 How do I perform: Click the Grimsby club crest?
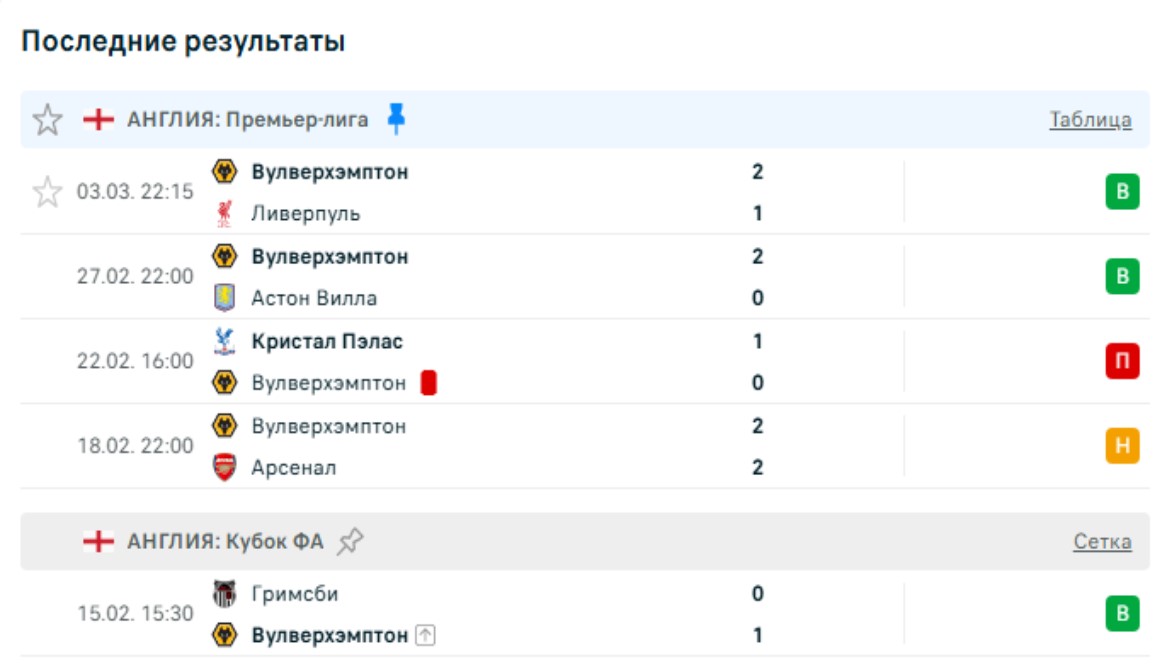pyautogui.click(x=225, y=594)
